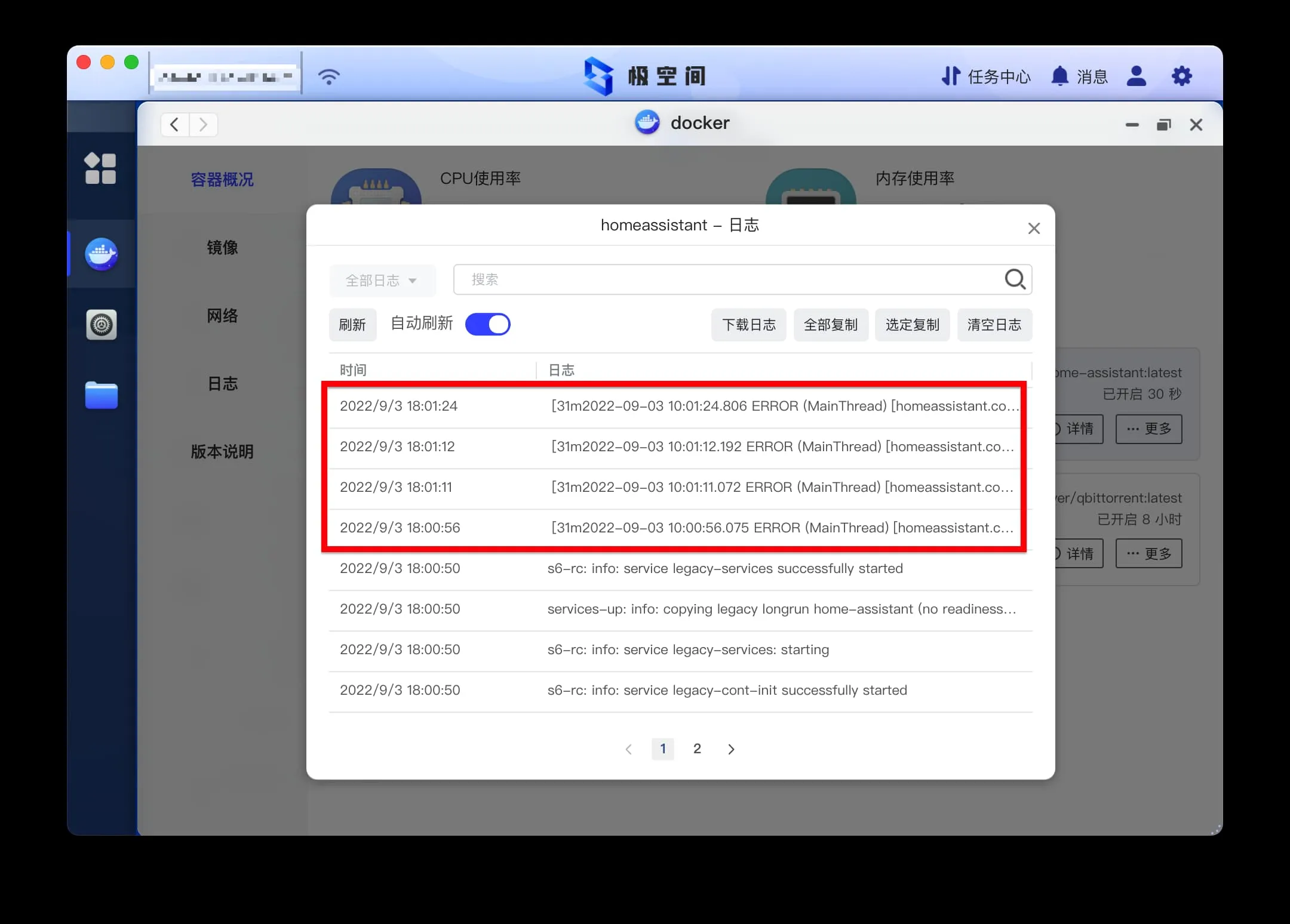Expand the 全部日志 log filter dropdown
This screenshot has height=924, width=1290.
point(382,281)
